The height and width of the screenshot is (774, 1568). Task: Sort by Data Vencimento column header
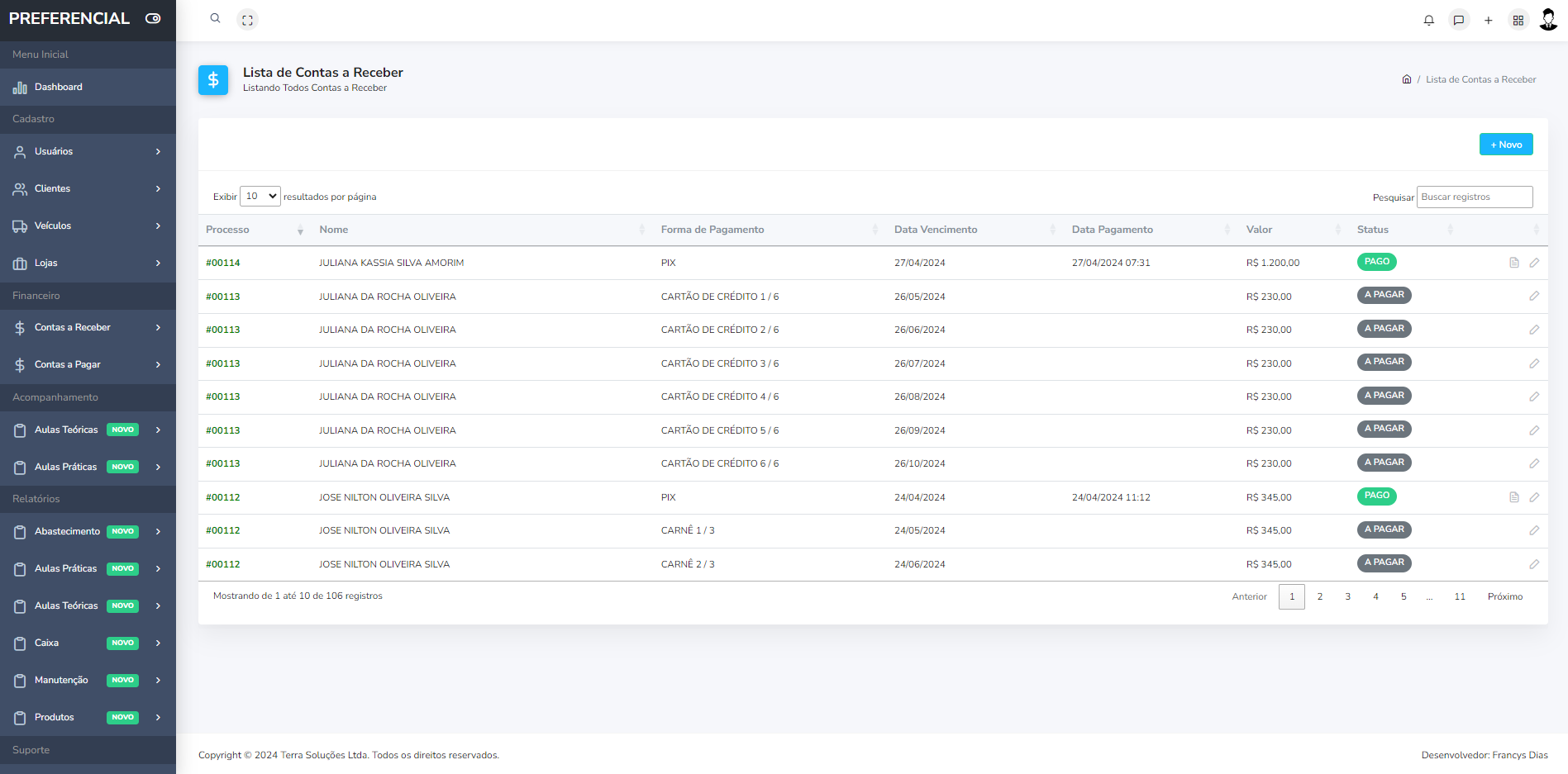click(x=975, y=230)
